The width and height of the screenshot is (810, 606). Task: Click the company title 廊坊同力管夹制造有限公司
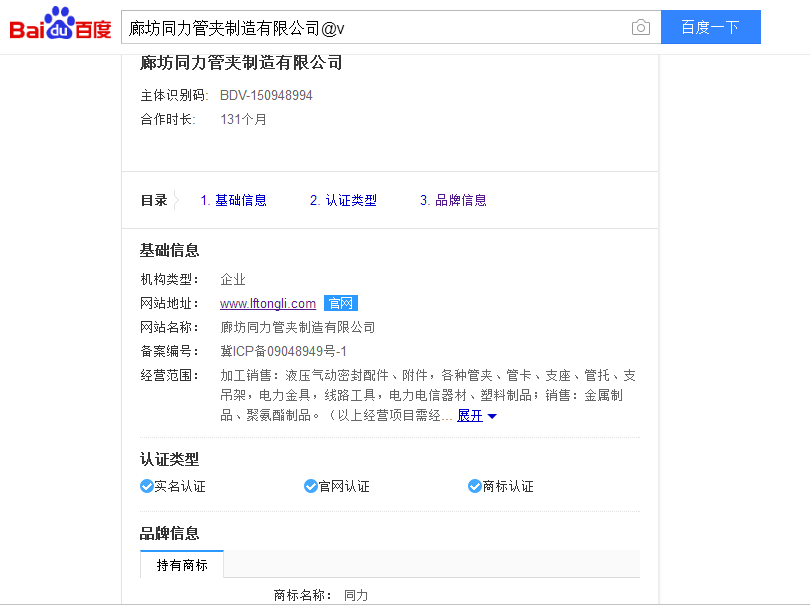[x=241, y=63]
